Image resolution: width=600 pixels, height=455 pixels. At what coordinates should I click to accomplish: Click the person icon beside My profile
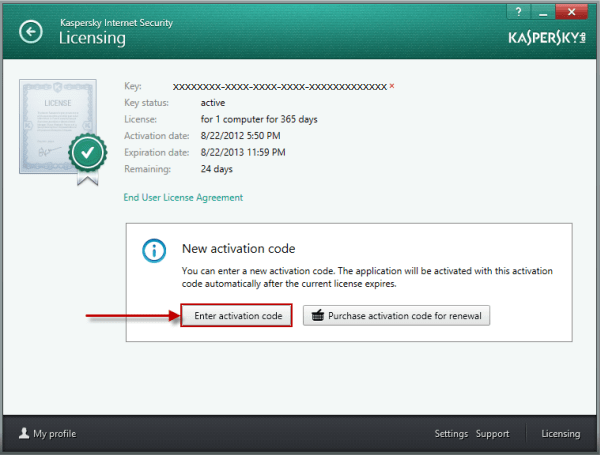pos(24,433)
